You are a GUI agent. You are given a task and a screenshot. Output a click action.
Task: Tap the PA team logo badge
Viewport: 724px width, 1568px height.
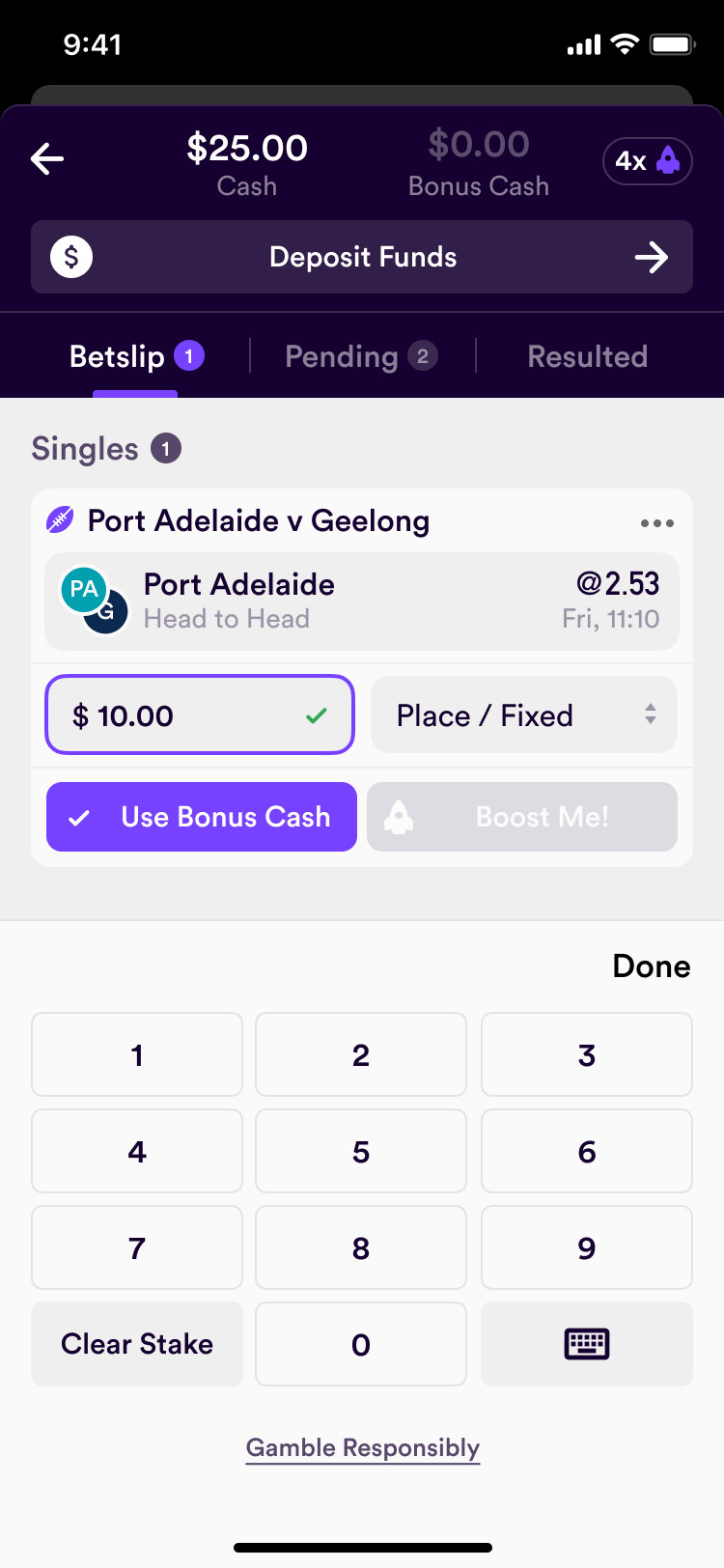pos(84,590)
